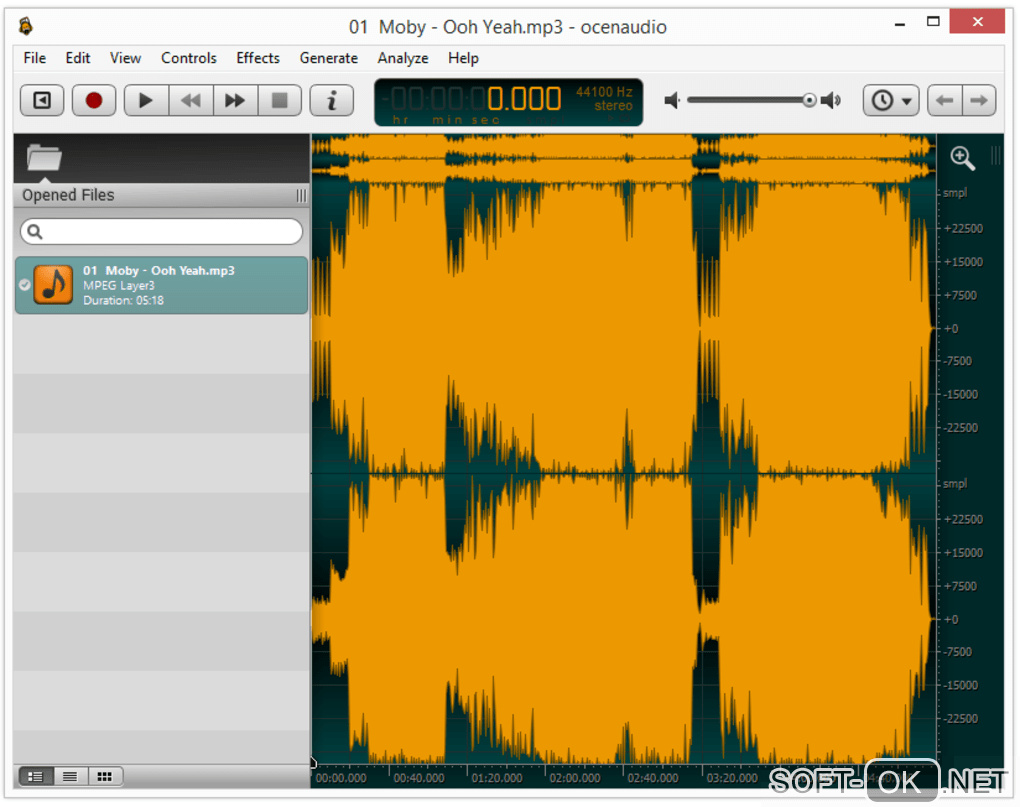Click the Duration: 05:18 text

[x=123, y=300]
